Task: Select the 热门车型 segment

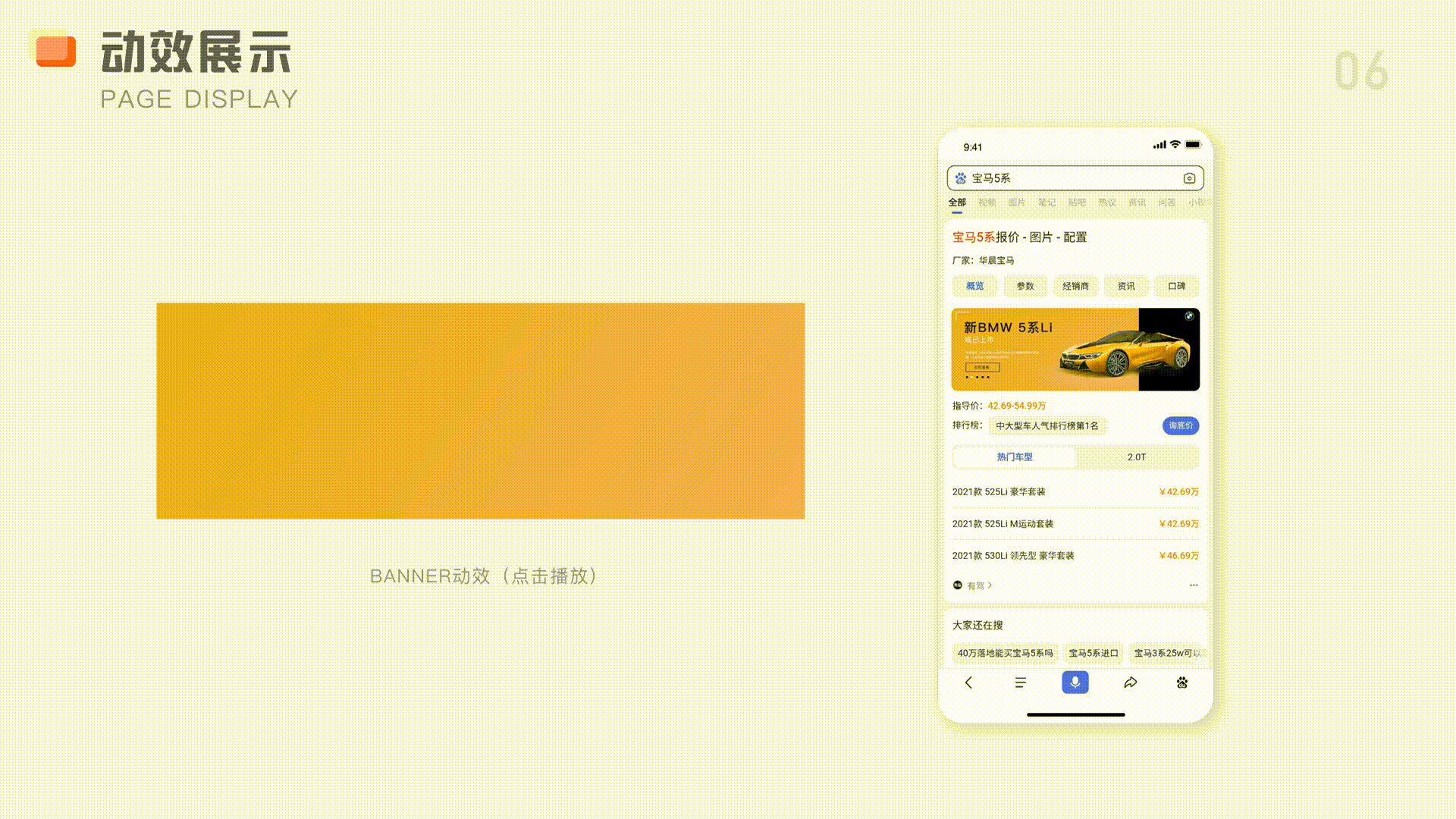Action: pos(1015,457)
